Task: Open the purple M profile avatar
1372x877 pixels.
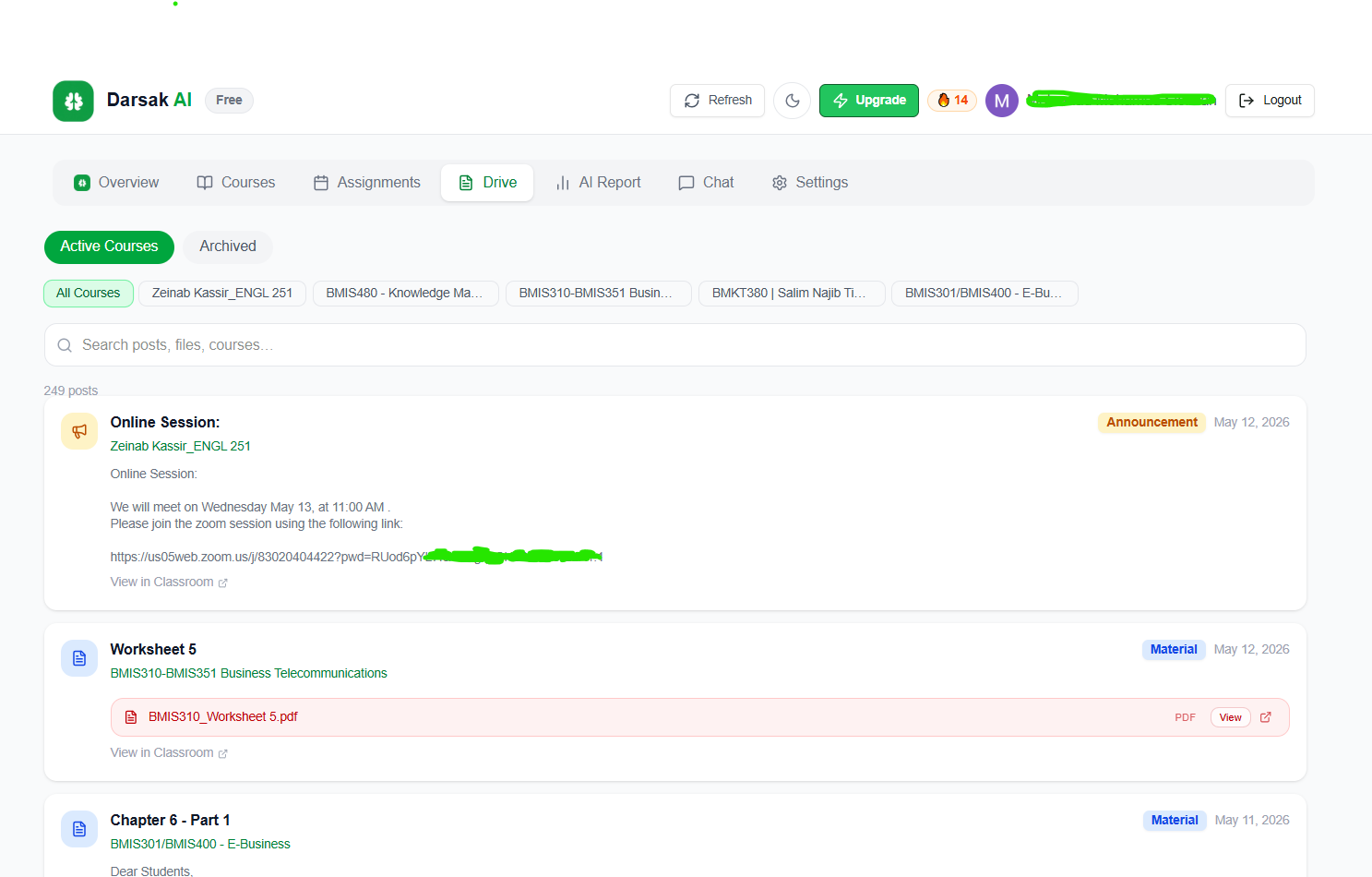Action: pyautogui.click(x=1002, y=101)
